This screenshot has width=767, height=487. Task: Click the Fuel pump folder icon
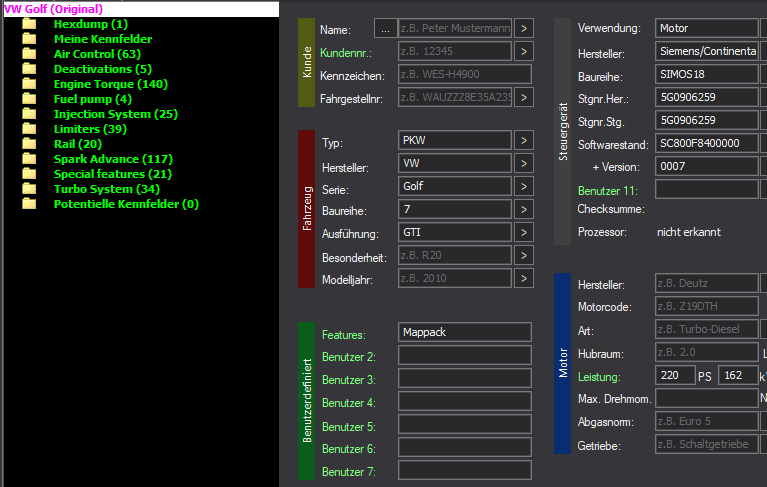coord(29,99)
